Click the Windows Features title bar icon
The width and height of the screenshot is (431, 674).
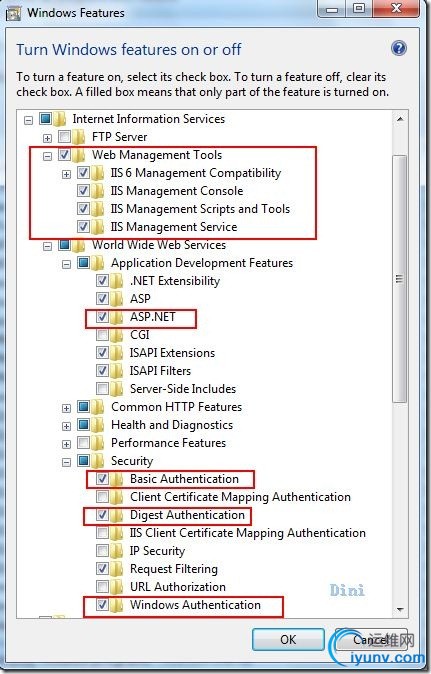pos(13,13)
